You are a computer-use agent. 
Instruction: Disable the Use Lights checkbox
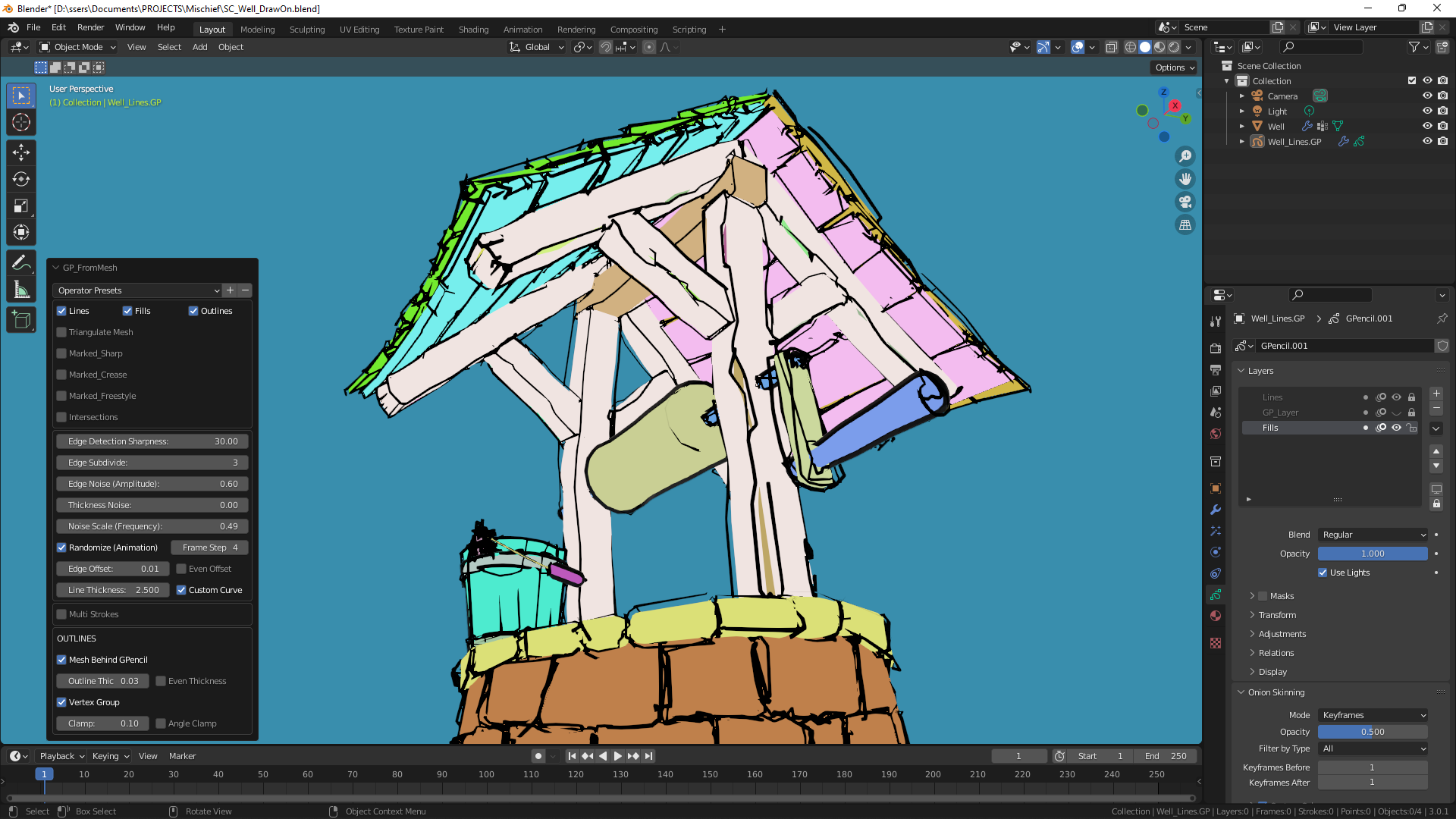[1323, 573]
